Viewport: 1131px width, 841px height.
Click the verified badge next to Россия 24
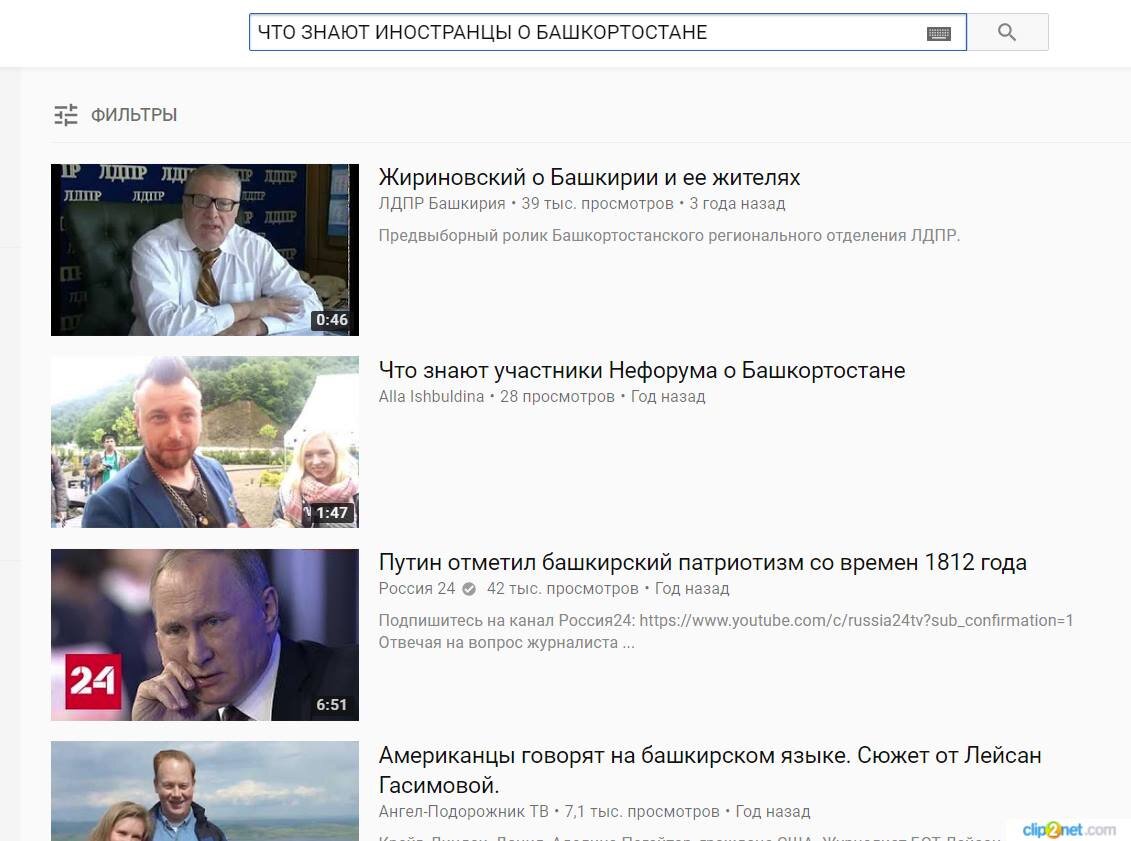tap(469, 589)
